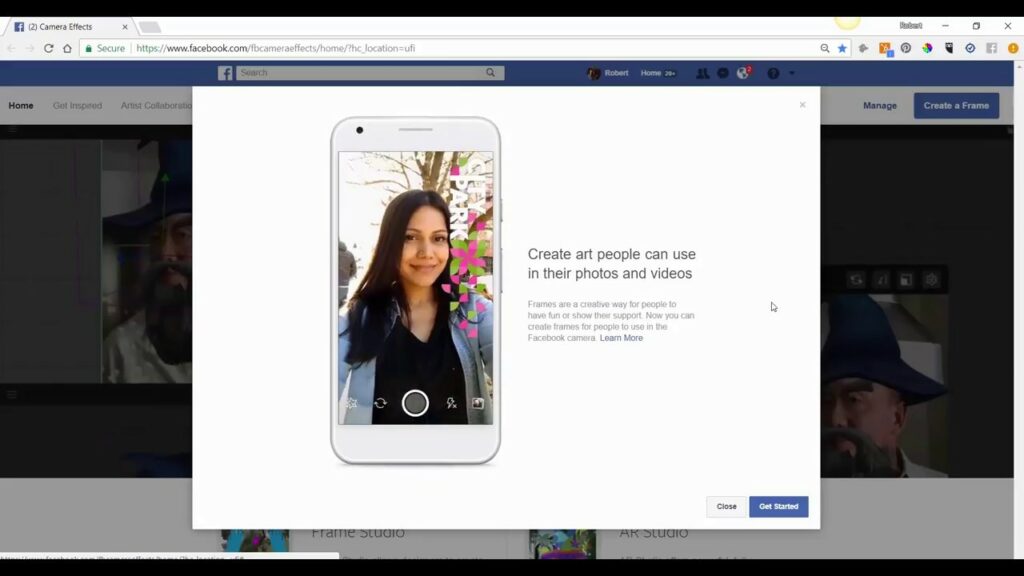Click the browser back arrow
1024x576 pixels.
[x=11, y=48]
